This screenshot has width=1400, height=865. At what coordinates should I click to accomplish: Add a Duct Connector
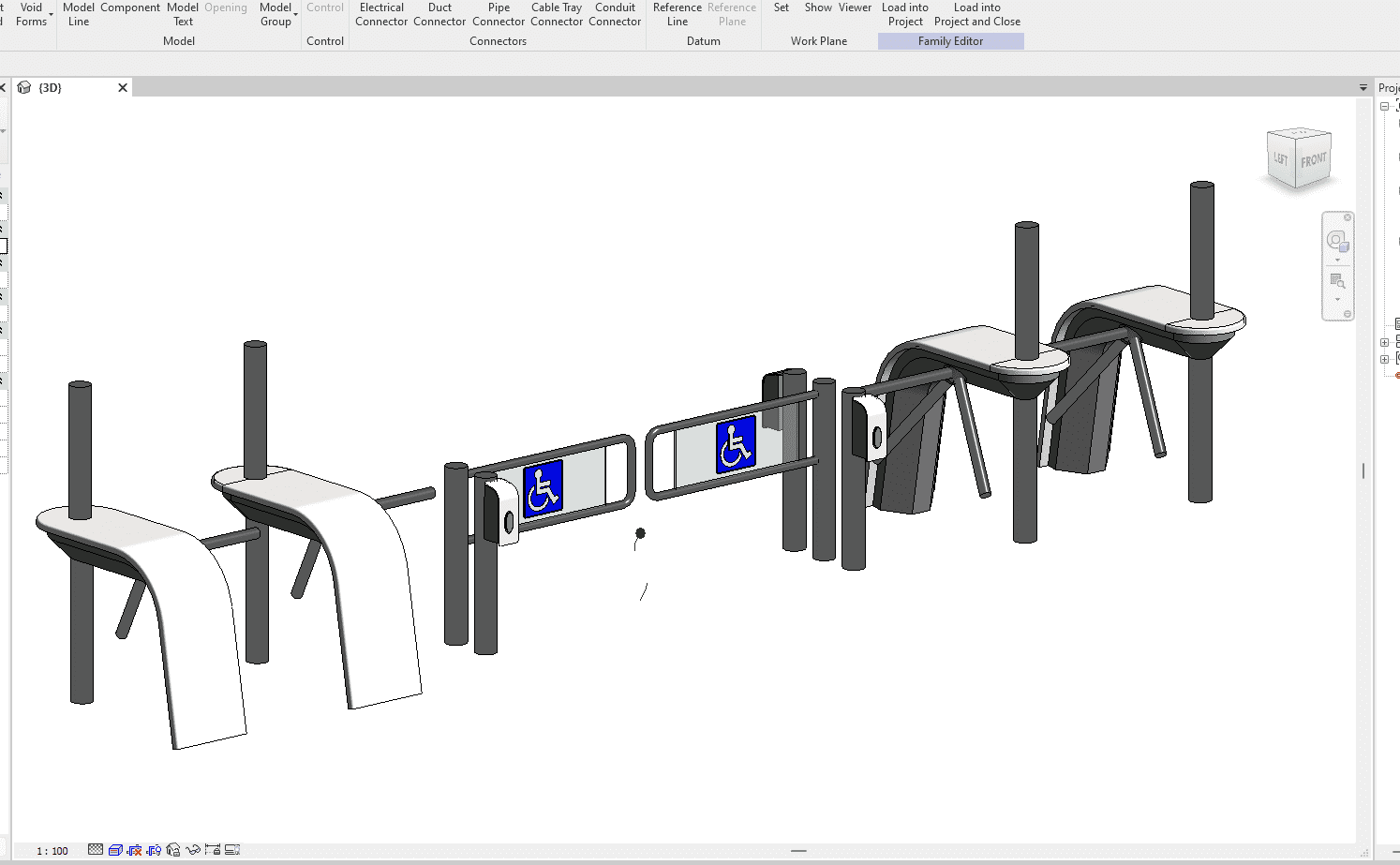pyautogui.click(x=439, y=14)
